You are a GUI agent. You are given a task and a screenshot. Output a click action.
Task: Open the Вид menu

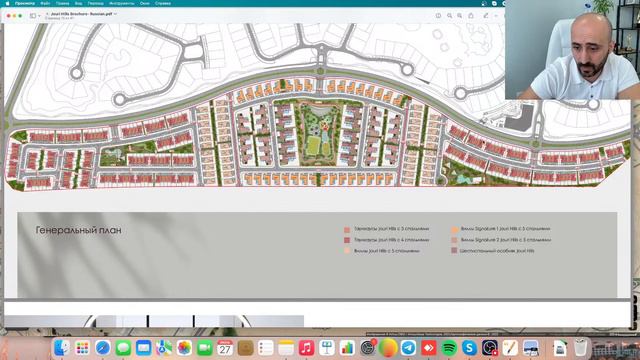78,3
